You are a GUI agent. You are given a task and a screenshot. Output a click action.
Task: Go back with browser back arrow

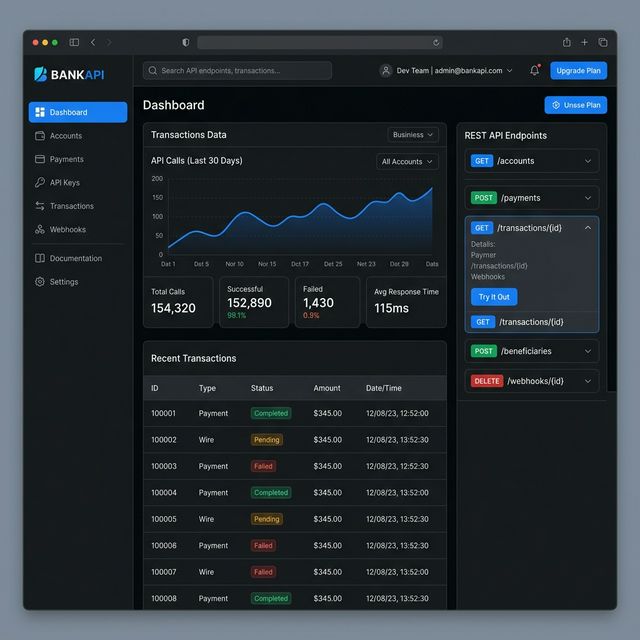point(93,42)
